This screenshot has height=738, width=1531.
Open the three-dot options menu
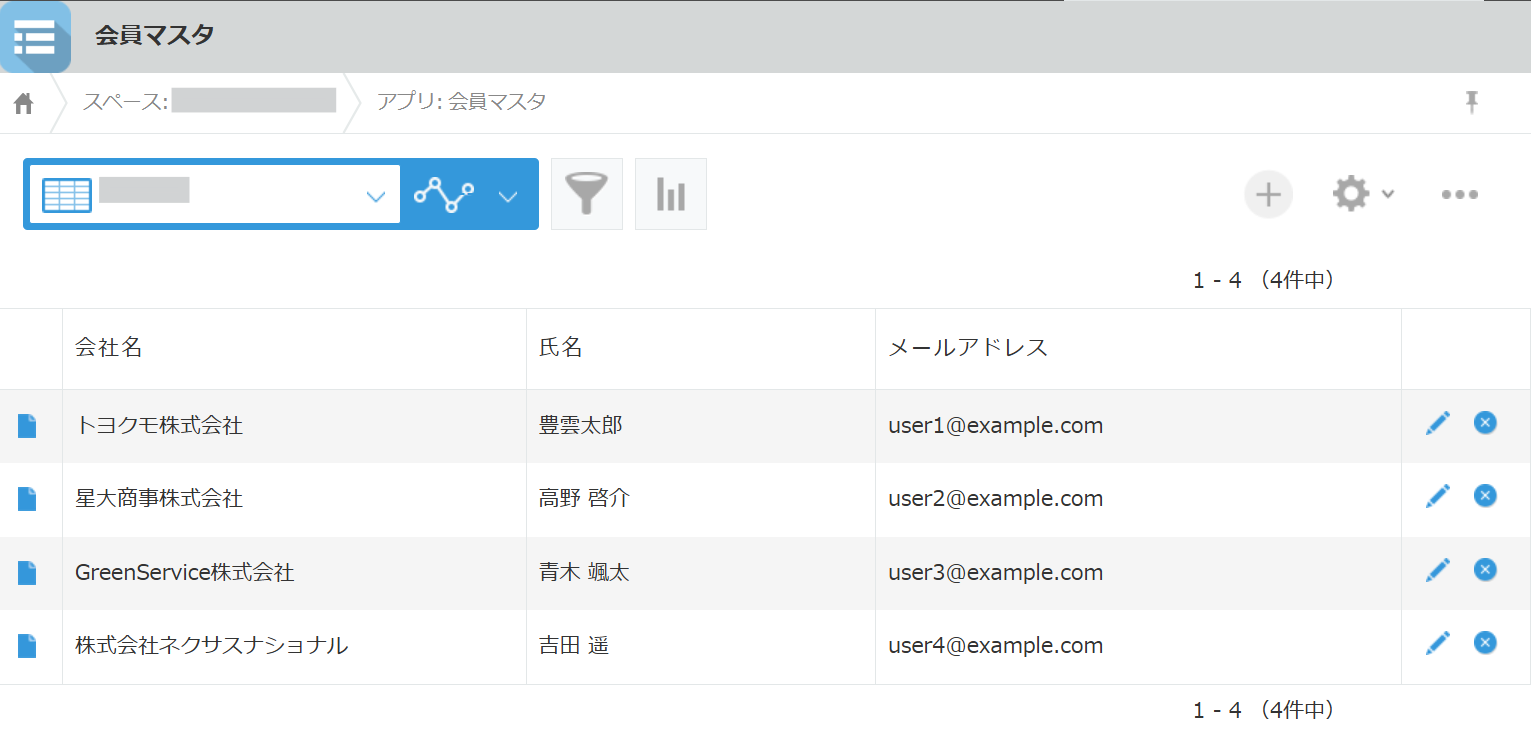click(1459, 195)
